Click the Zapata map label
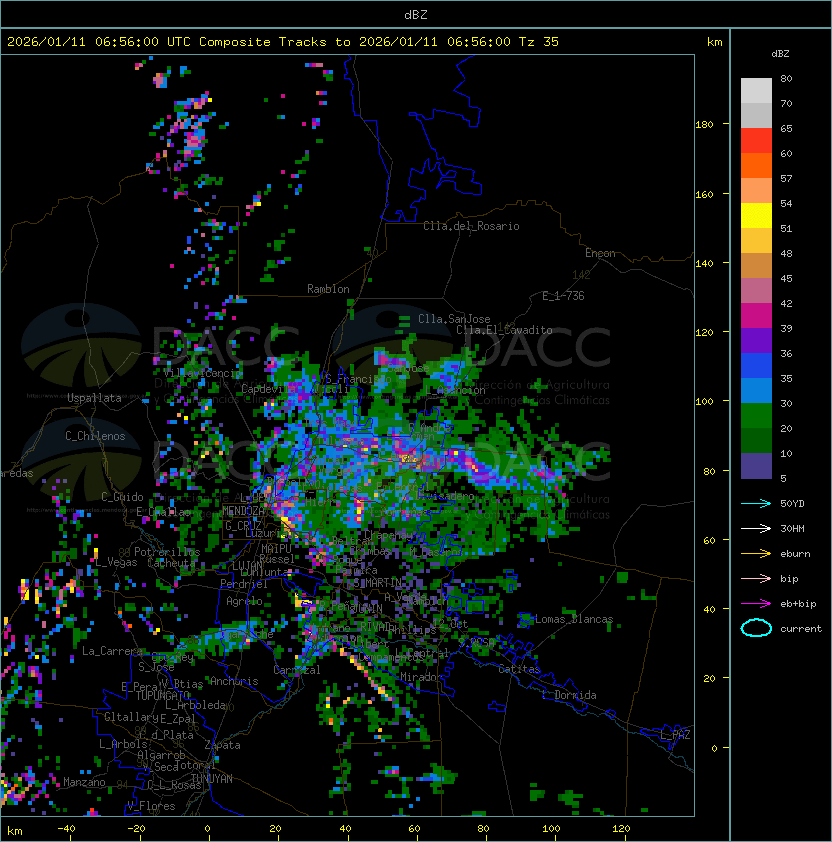 [222, 745]
